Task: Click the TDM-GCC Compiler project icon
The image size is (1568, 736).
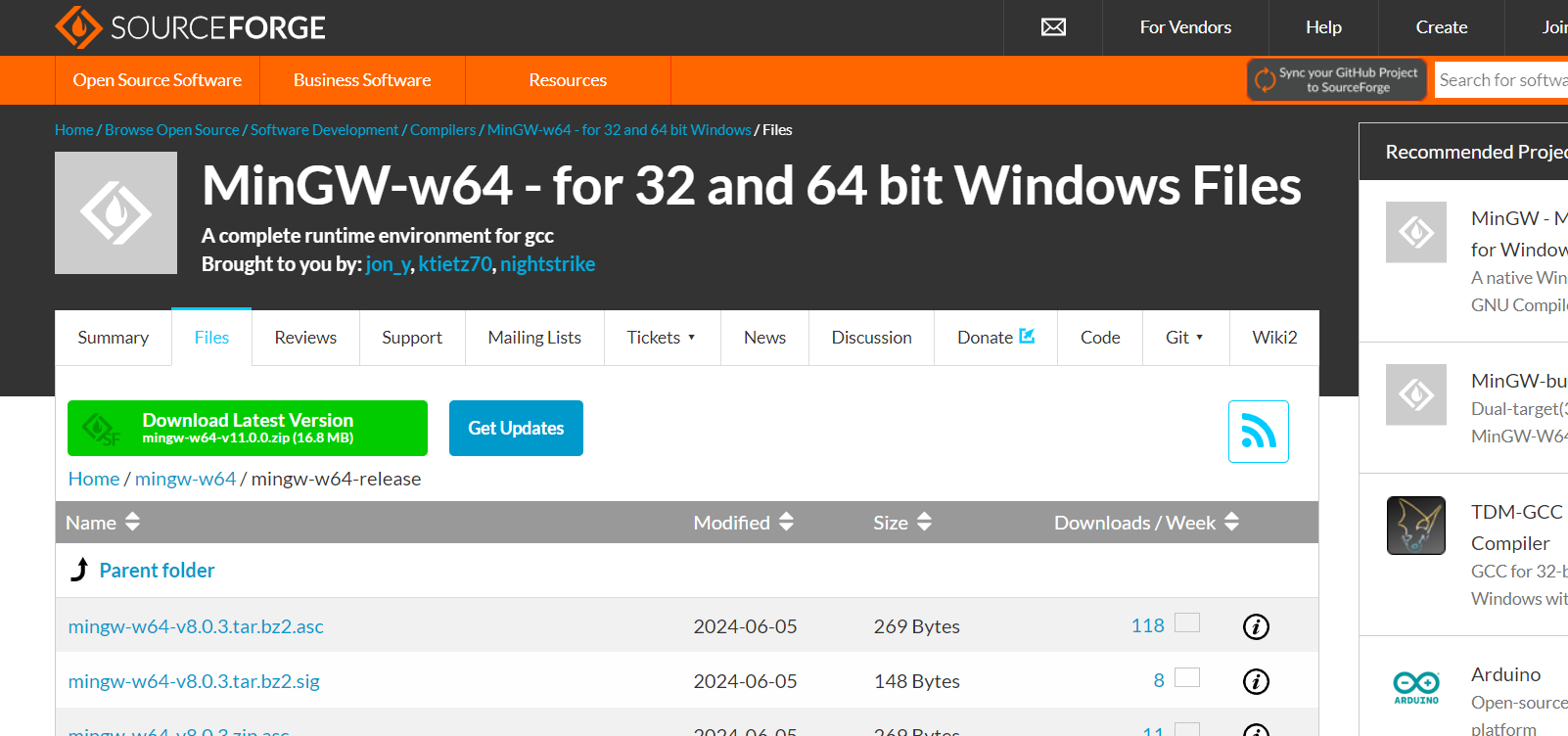Action: pyautogui.click(x=1416, y=526)
